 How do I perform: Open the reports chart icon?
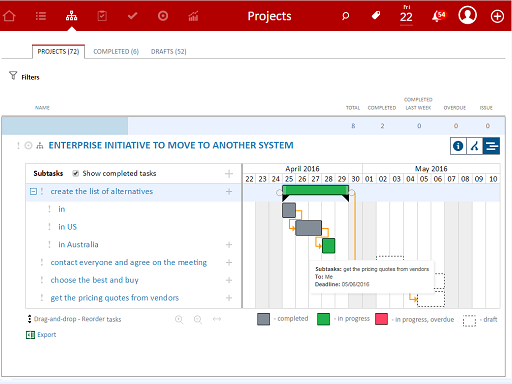coord(193,16)
